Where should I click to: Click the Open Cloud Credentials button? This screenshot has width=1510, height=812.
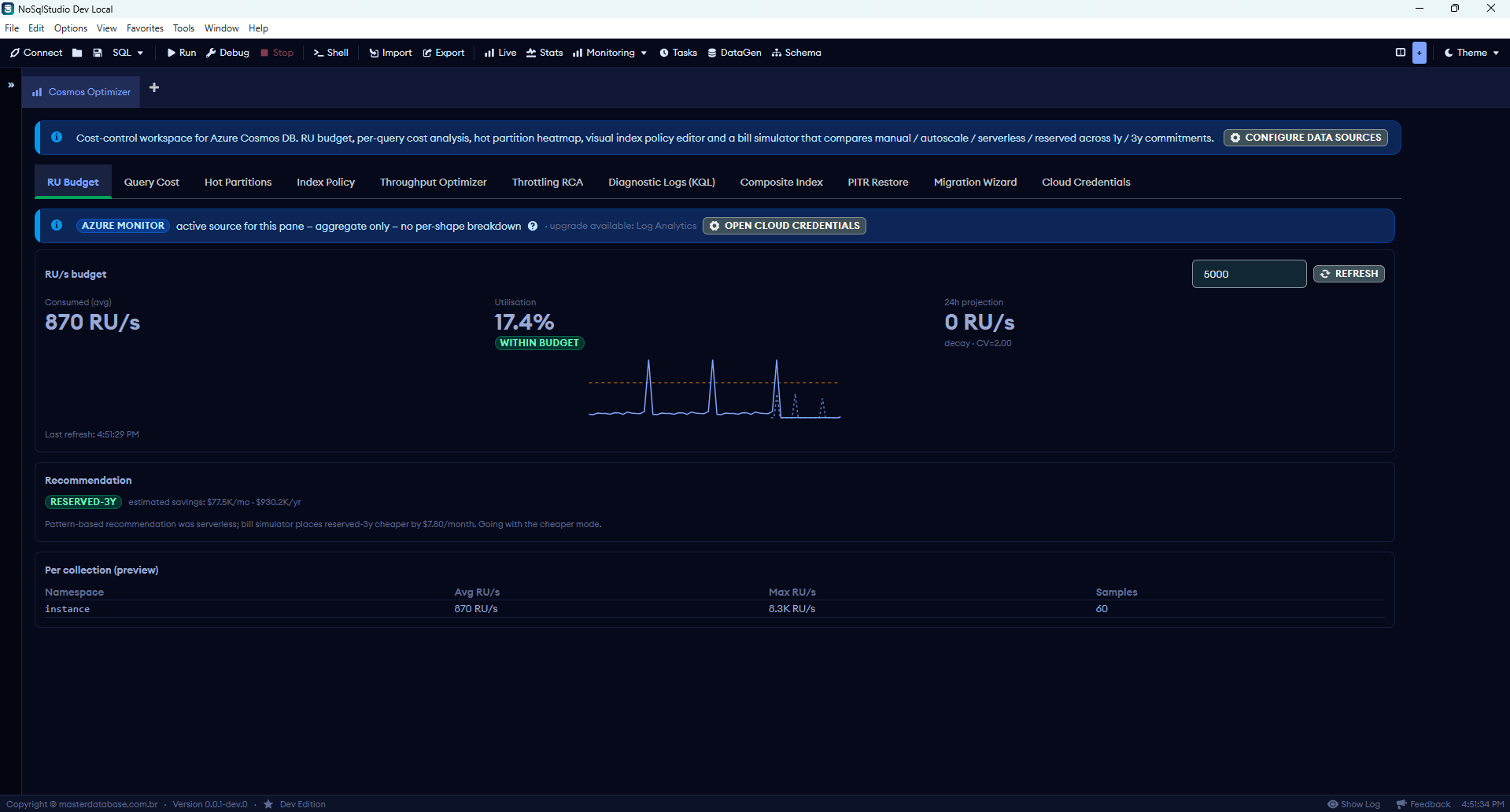click(785, 226)
